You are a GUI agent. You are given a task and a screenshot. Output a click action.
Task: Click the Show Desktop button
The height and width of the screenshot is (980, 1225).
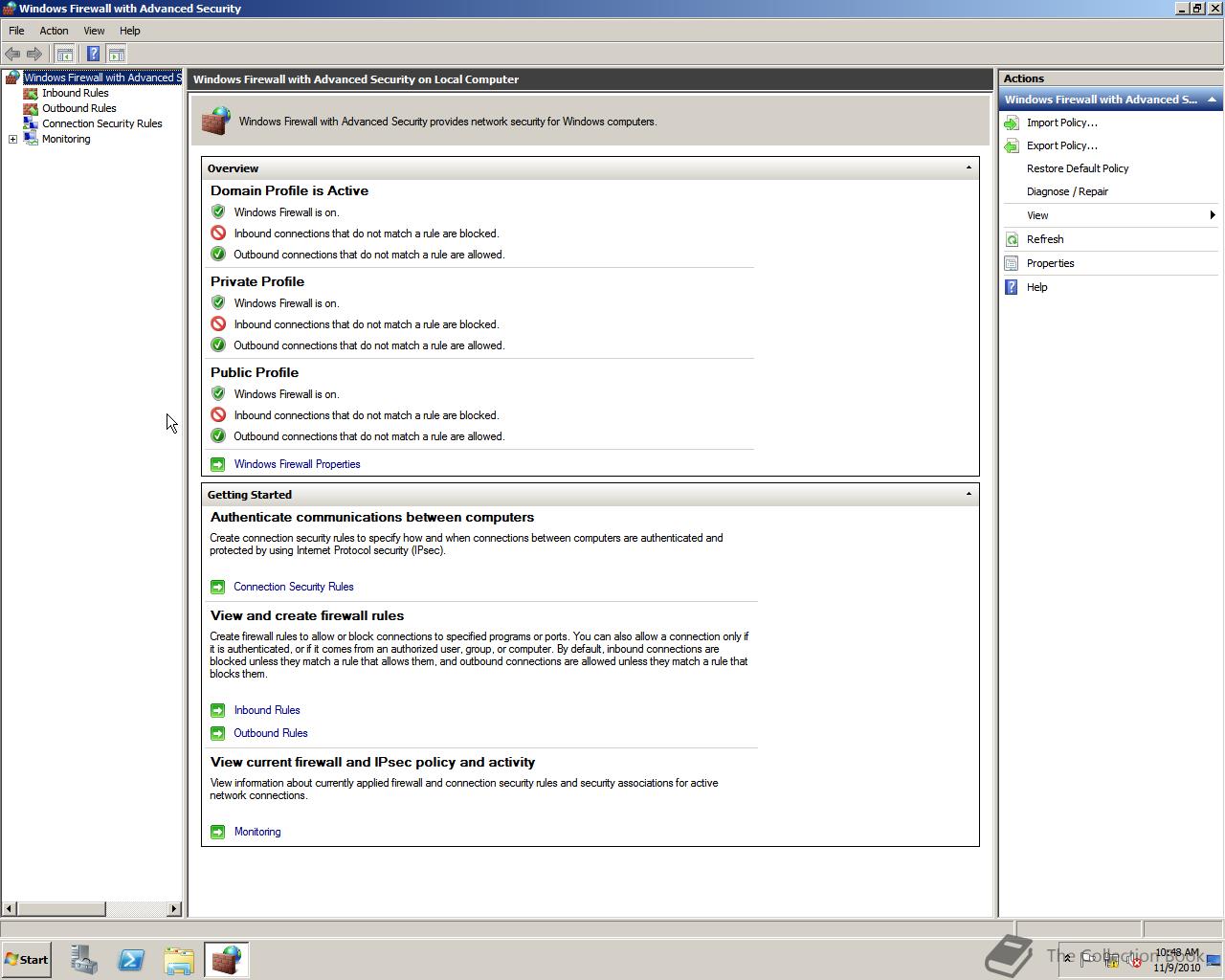tap(1214, 960)
